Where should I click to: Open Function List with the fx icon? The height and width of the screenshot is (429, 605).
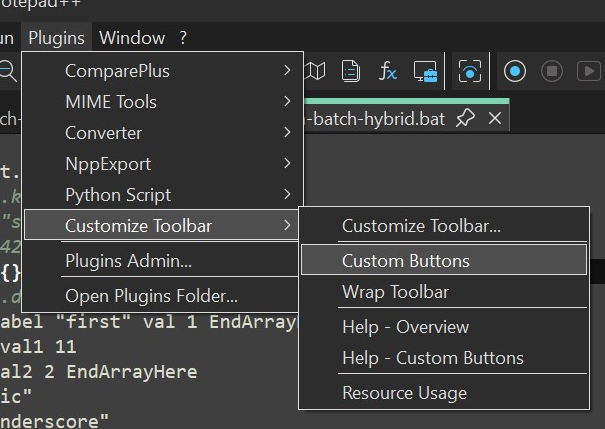point(387,71)
